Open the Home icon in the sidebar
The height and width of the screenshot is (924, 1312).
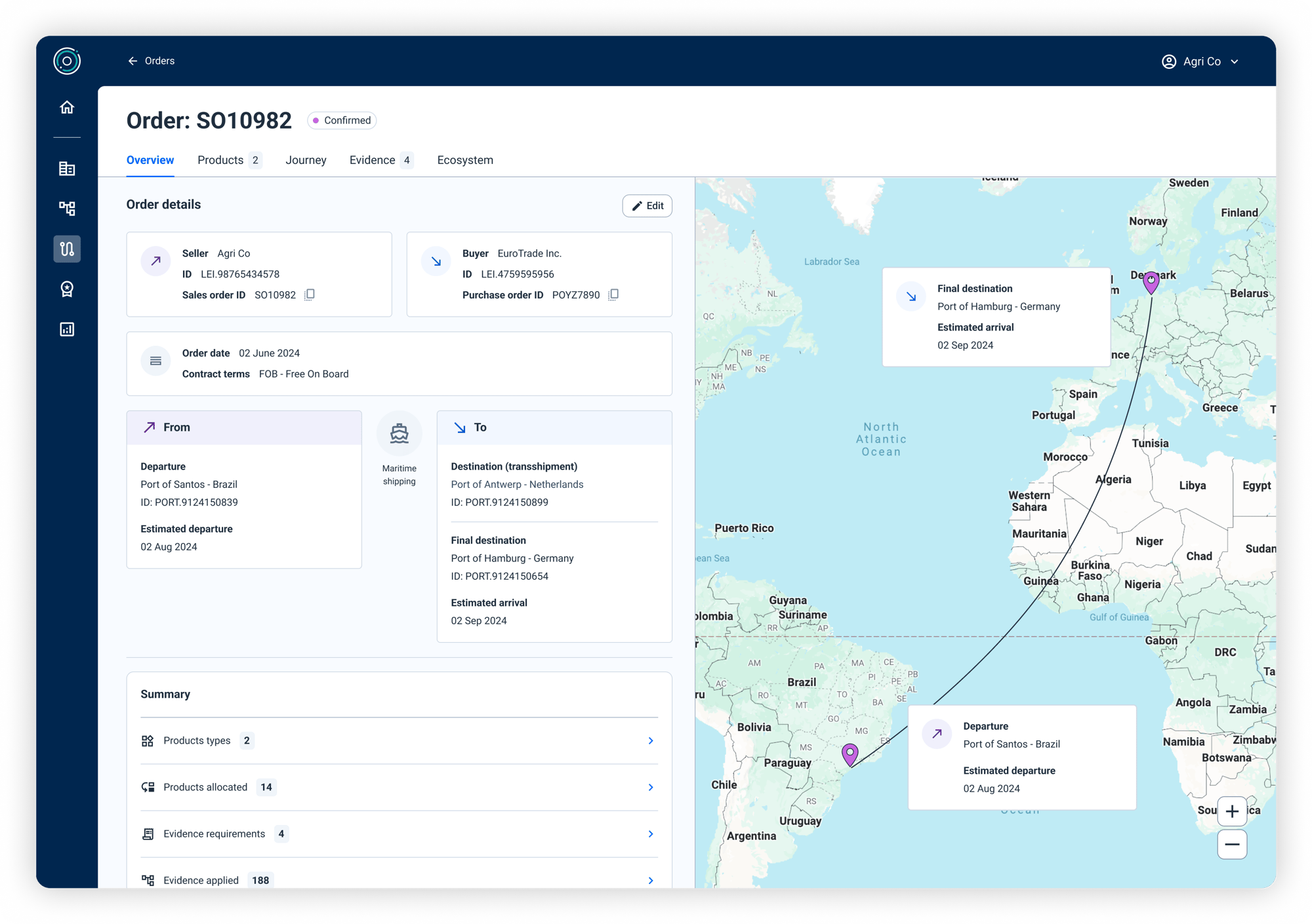pos(67,108)
